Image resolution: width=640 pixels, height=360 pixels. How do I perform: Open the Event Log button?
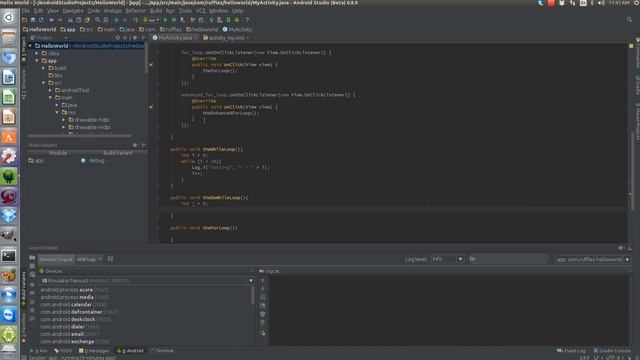click(x=571, y=351)
